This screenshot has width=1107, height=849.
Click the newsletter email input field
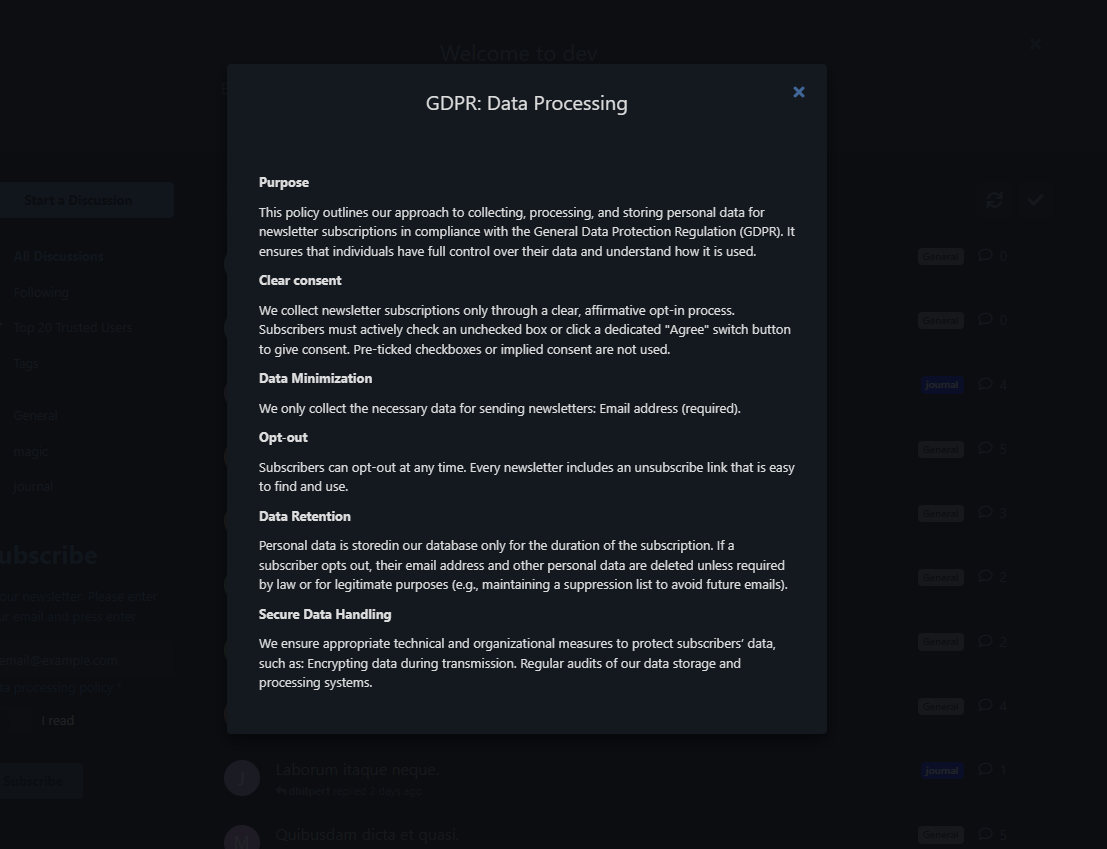pyautogui.click(x=86, y=661)
